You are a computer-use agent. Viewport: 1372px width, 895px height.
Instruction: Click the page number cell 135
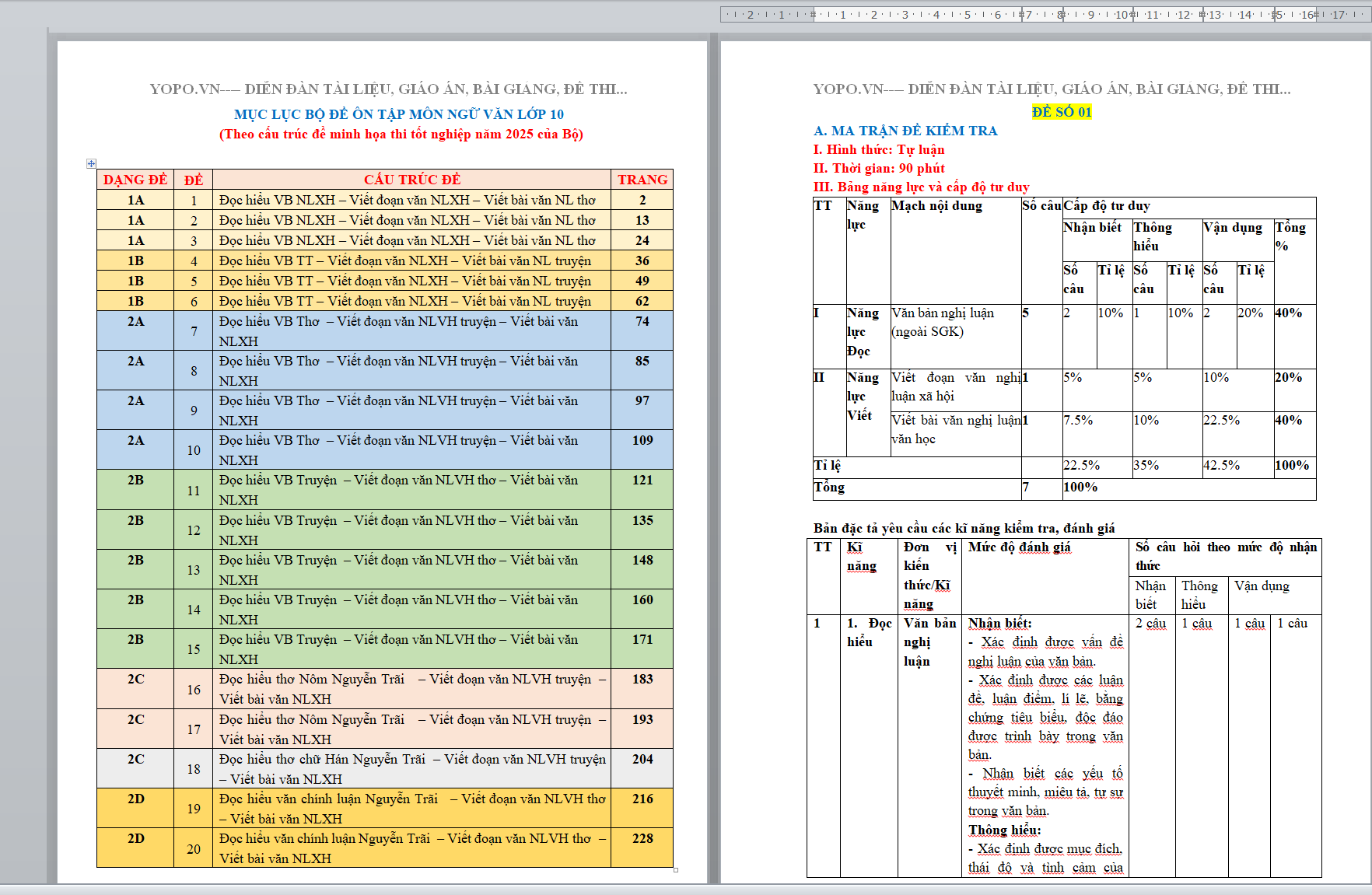pos(642,530)
